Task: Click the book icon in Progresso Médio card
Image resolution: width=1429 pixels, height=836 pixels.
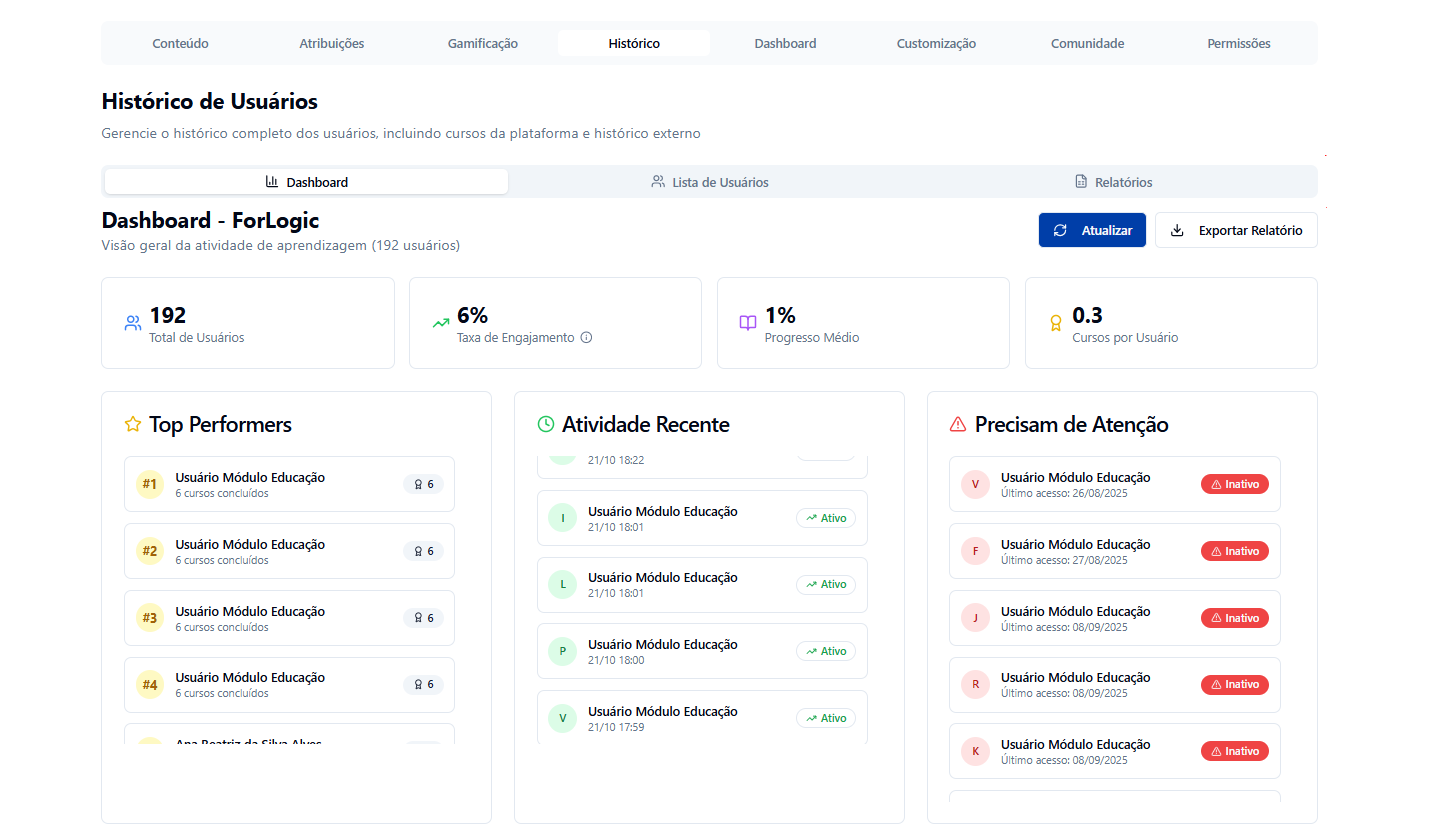Action: pos(748,323)
